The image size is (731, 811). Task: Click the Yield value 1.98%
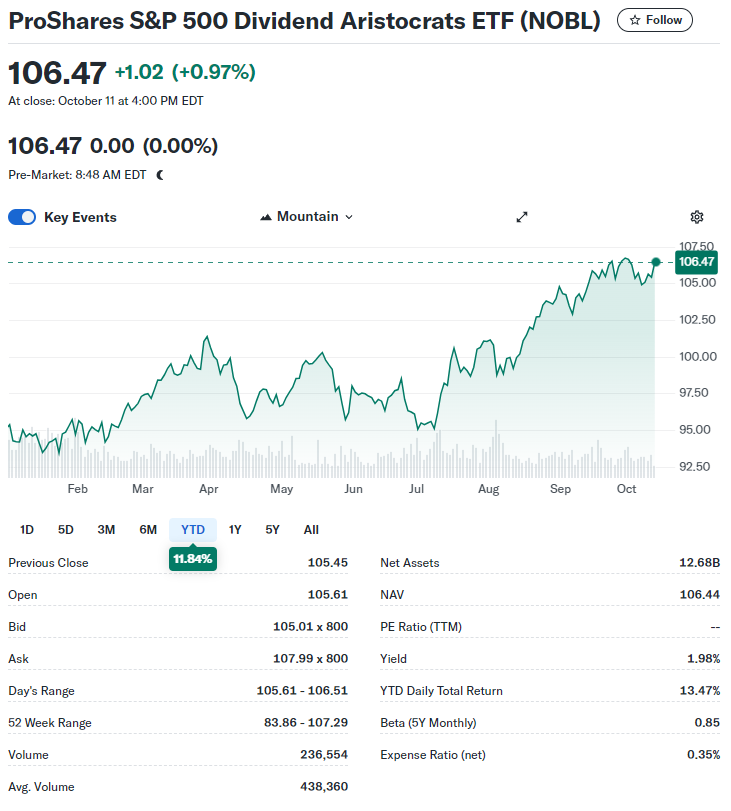tap(704, 659)
